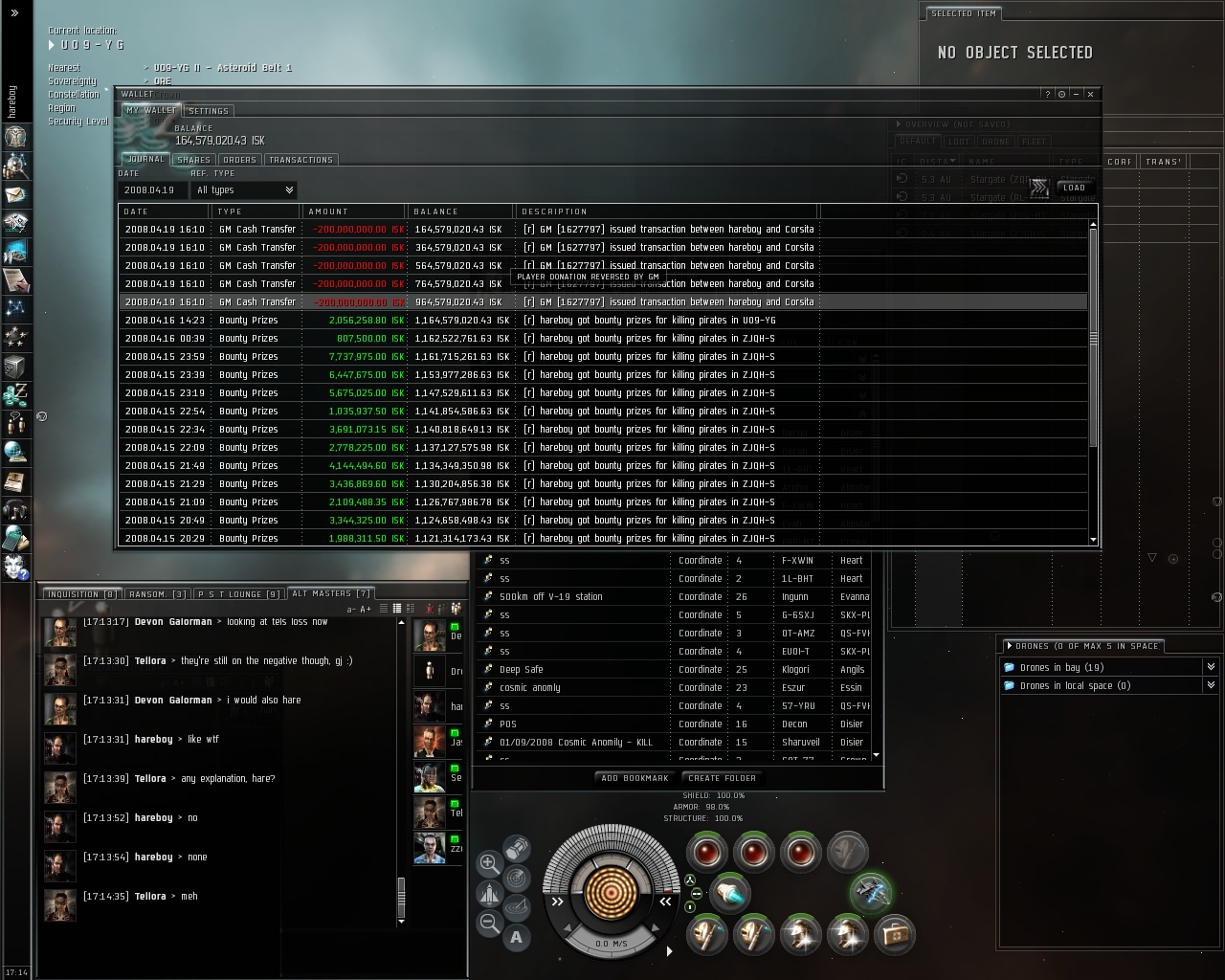
Task: Activate the glowing green ship module
Action: 871,892
